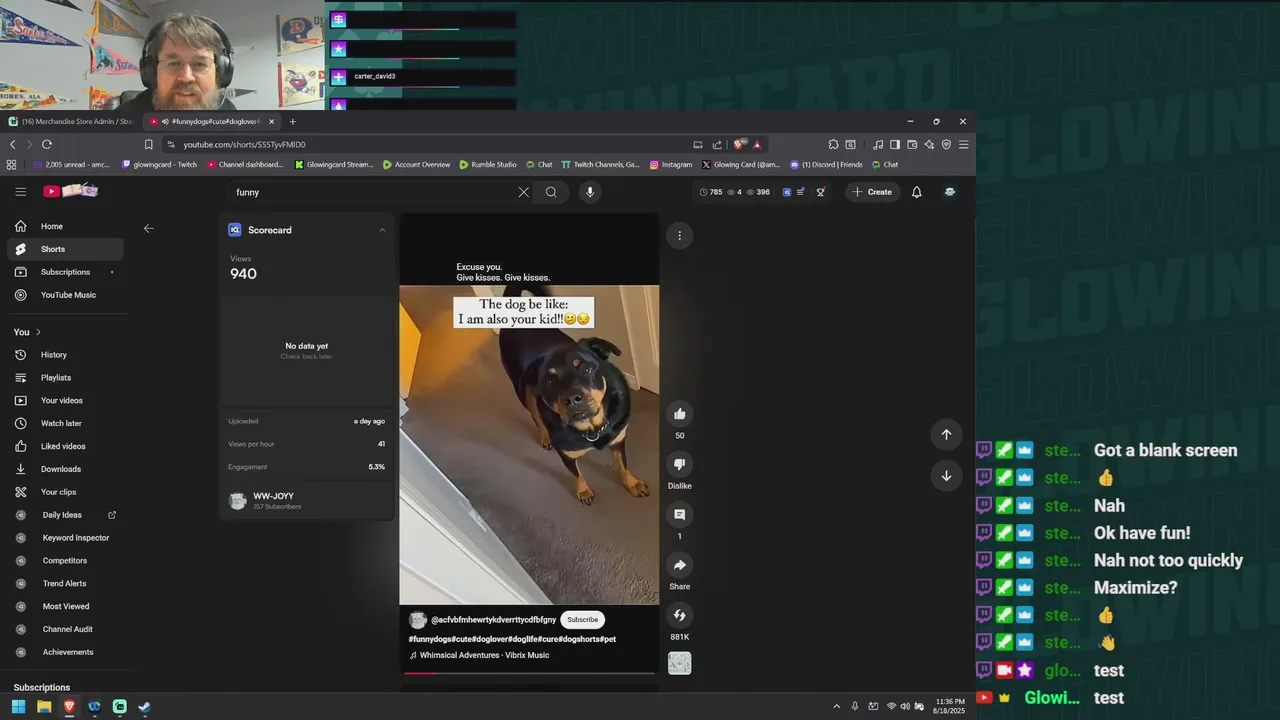Open the sound thumbnail below Remix
Screen dimensions: 1280x720
point(680,663)
